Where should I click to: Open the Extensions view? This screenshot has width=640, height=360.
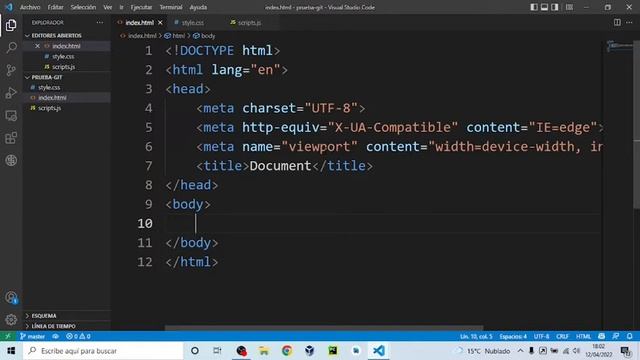[11, 138]
